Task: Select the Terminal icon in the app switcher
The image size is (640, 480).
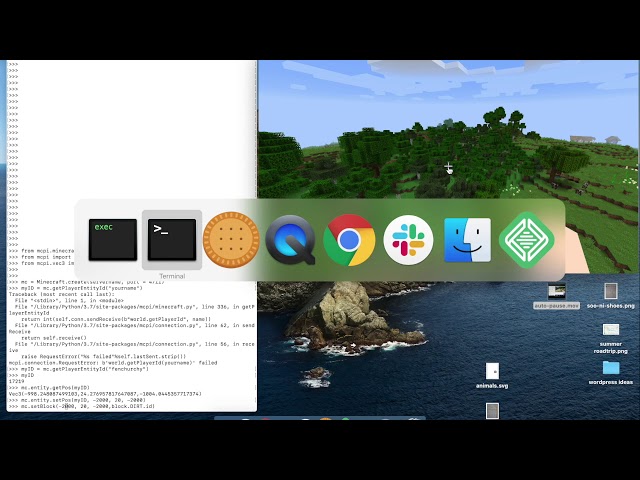Action: pyautogui.click(x=172, y=240)
